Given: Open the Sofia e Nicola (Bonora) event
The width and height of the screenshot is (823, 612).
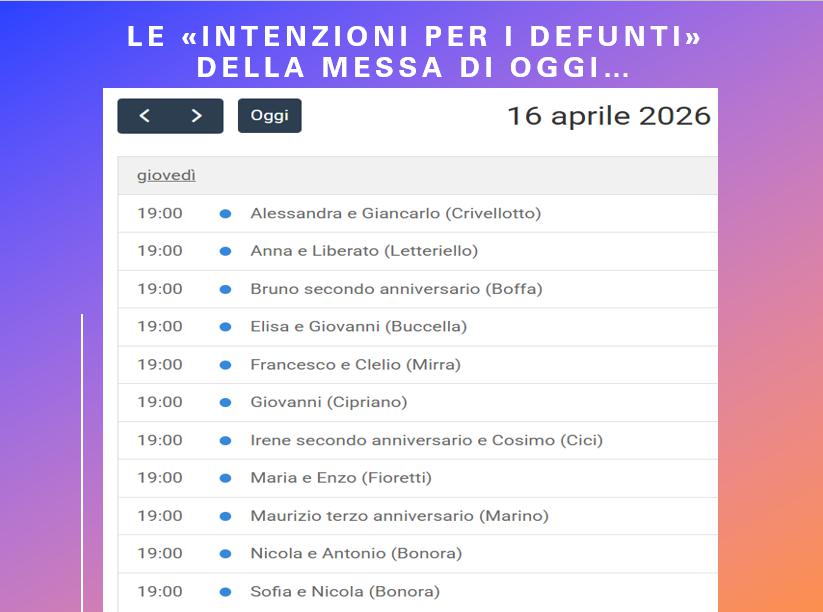Looking at the screenshot, I should coord(345,591).
